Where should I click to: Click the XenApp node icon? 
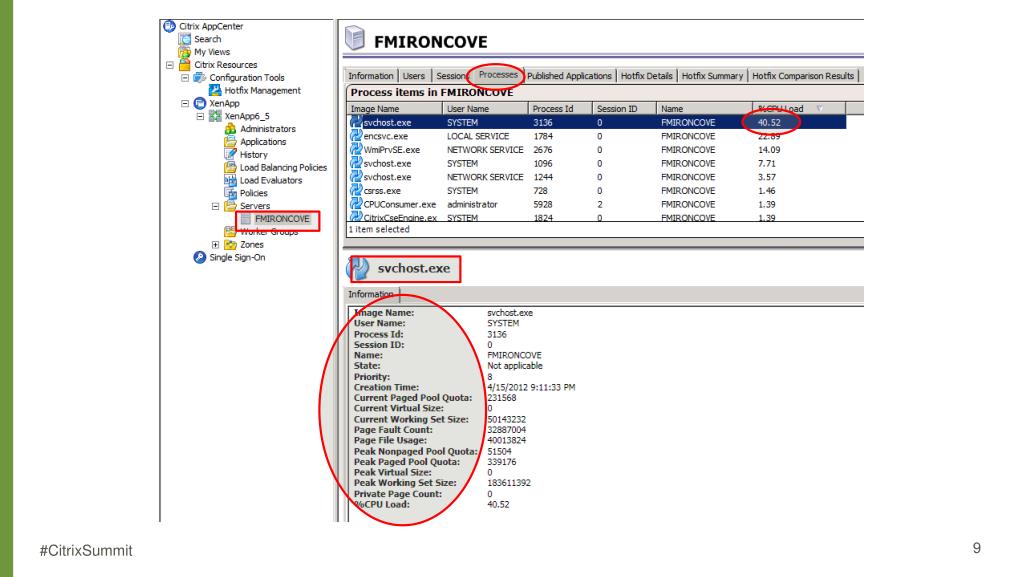pyautogui.click(x=200, y=103)
